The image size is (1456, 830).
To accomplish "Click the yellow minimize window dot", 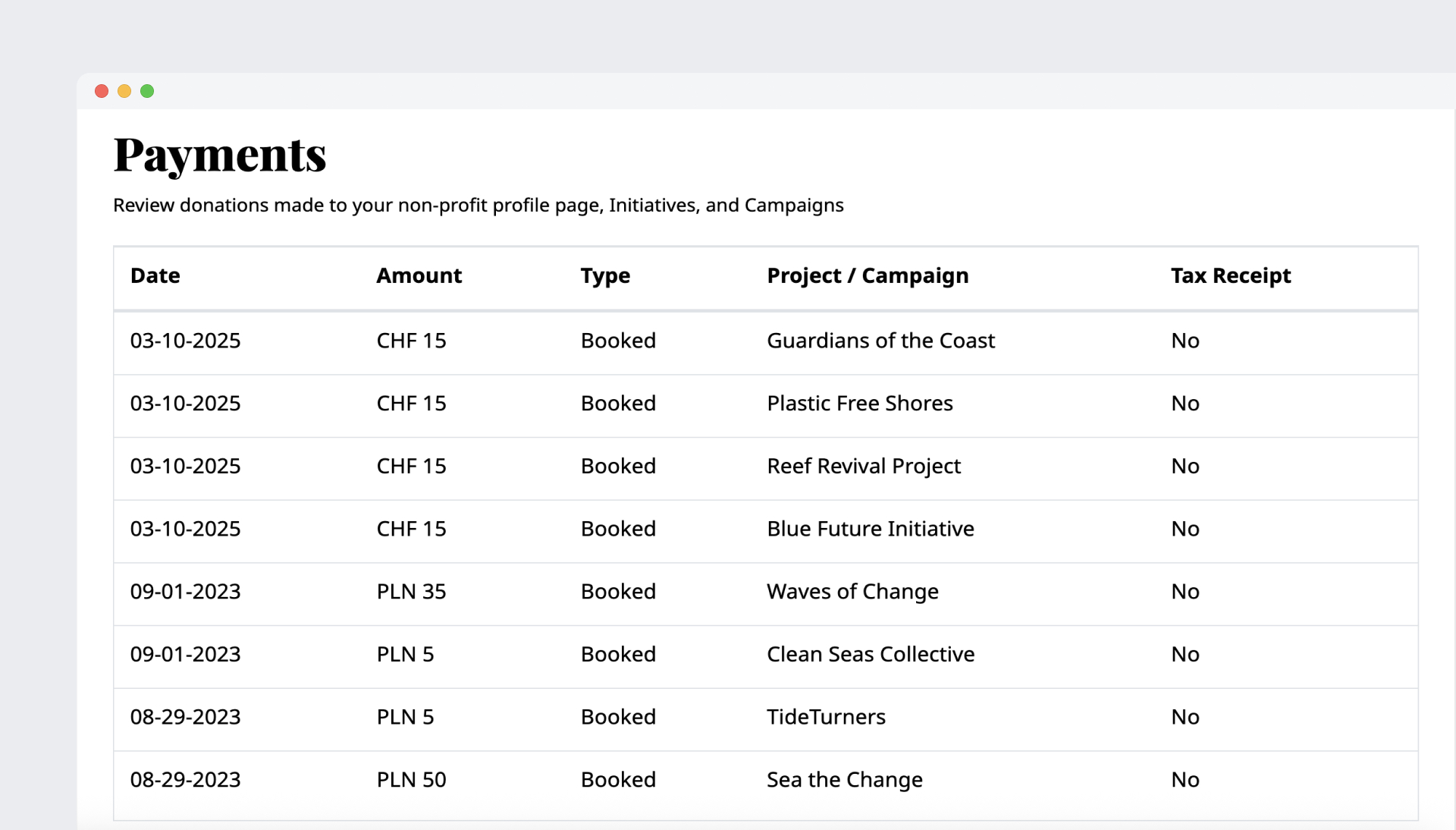I will 124,91.
